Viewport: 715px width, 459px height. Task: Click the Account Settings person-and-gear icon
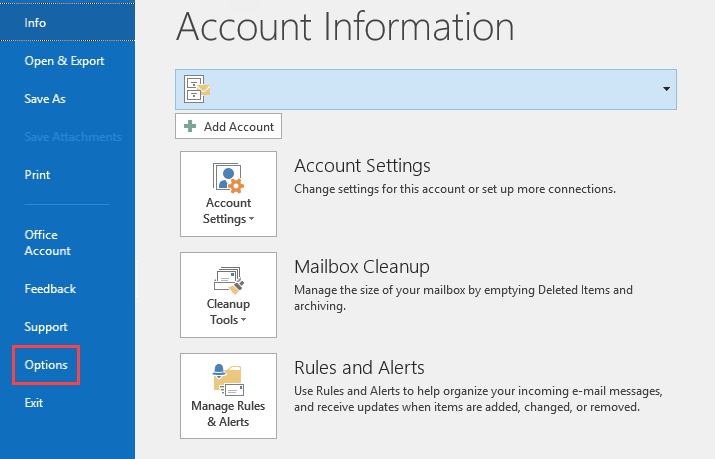tap(228, 178)
